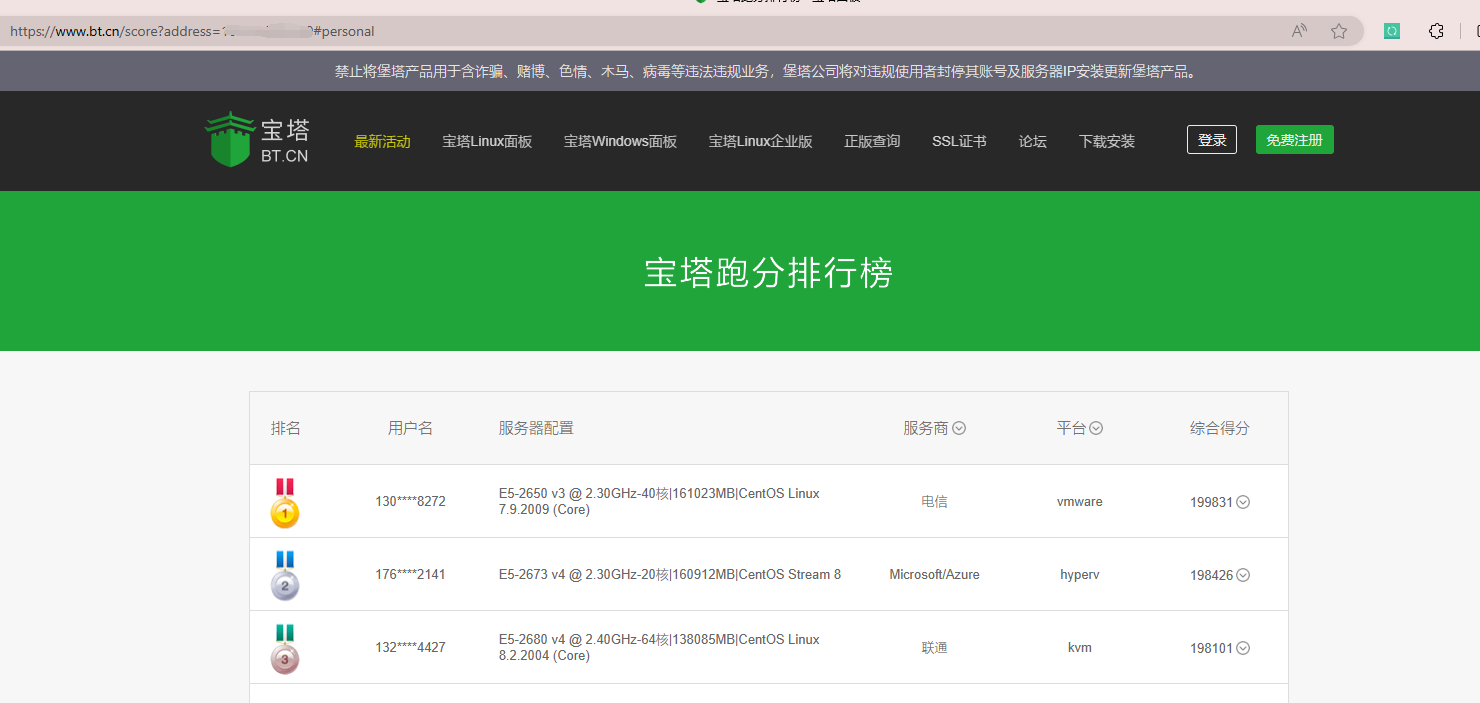Select username 130****8272
The image size is (1480, 703).
(x=411, y=502)
